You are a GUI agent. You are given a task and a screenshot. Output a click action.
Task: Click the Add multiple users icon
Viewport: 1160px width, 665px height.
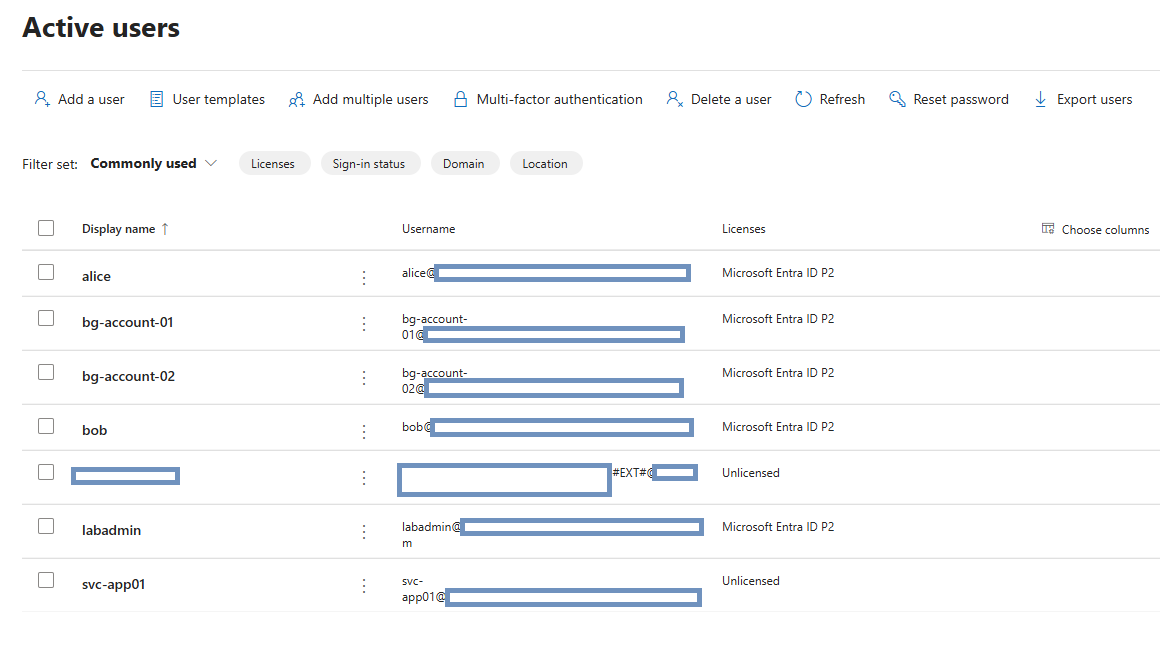pos(297,99)
